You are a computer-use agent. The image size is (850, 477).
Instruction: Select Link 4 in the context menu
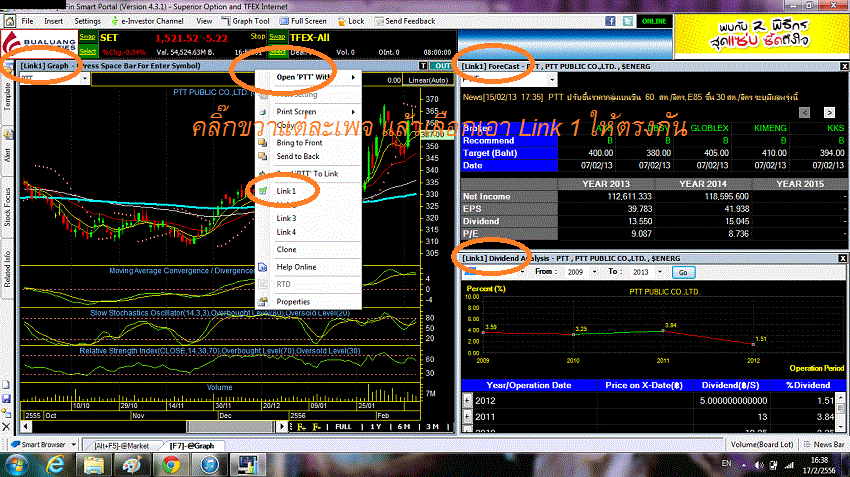pyautogui.click(x=286, y=232)
